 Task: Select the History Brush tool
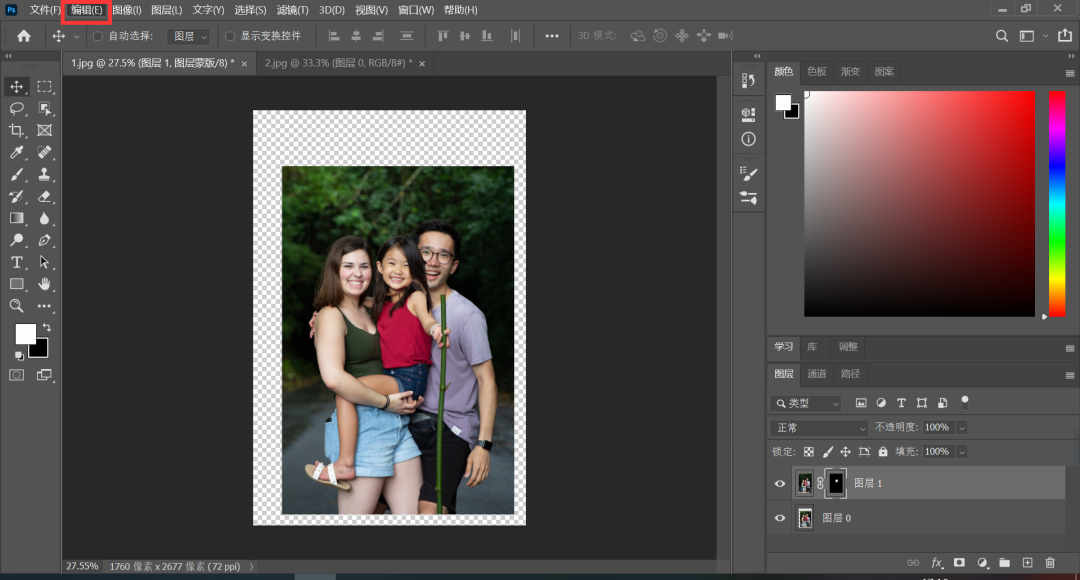17,196
